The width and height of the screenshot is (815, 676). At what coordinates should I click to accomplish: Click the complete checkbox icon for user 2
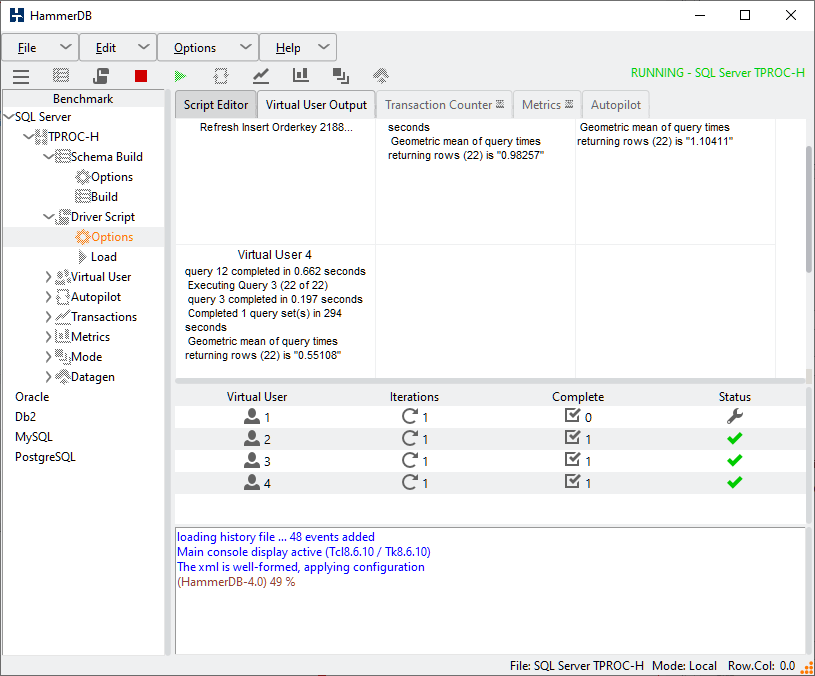pos(572,438)
